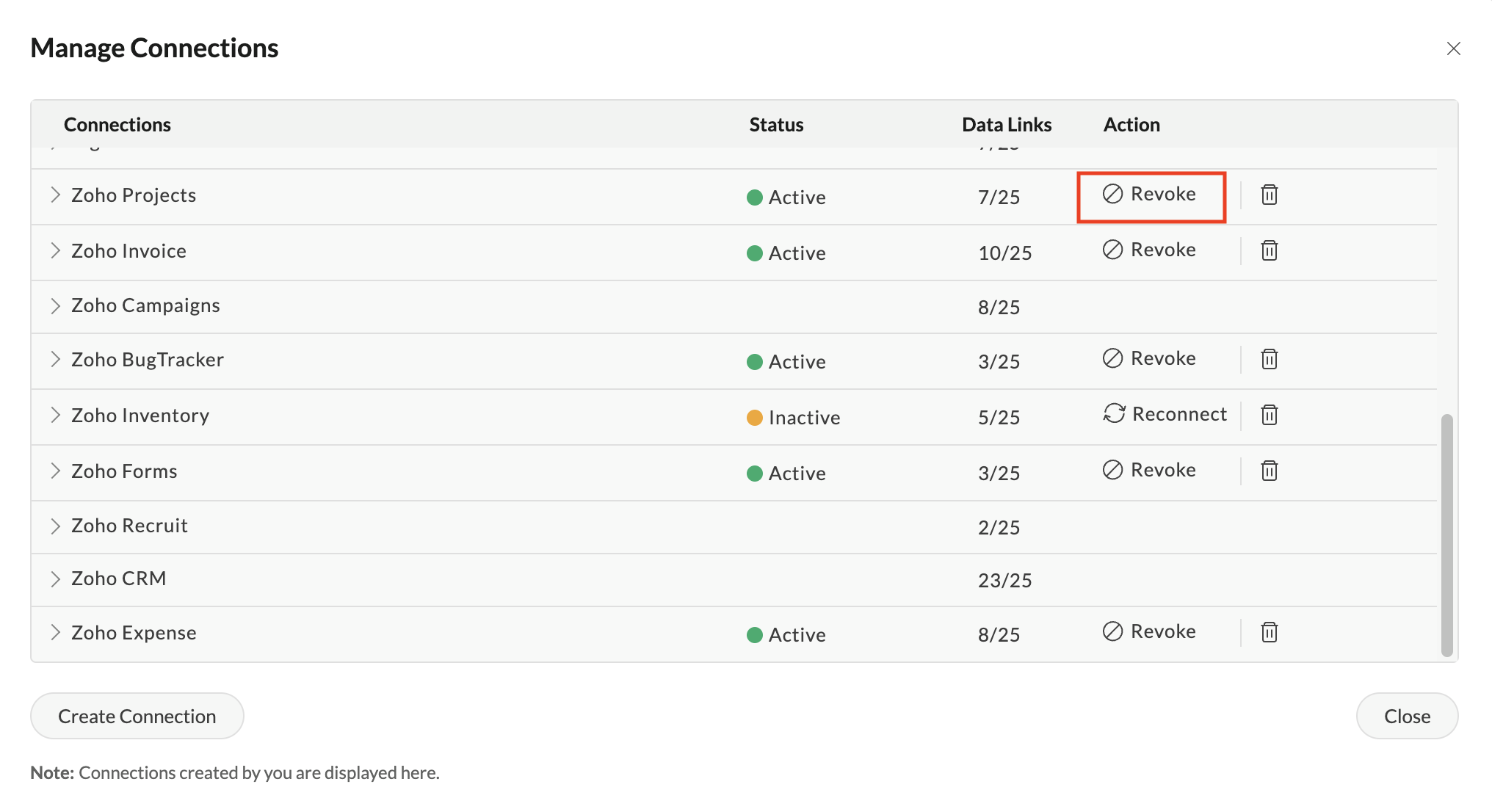Revoke the Zoho BugTracker connection
1492x812 pixels.
[1150, 359]
